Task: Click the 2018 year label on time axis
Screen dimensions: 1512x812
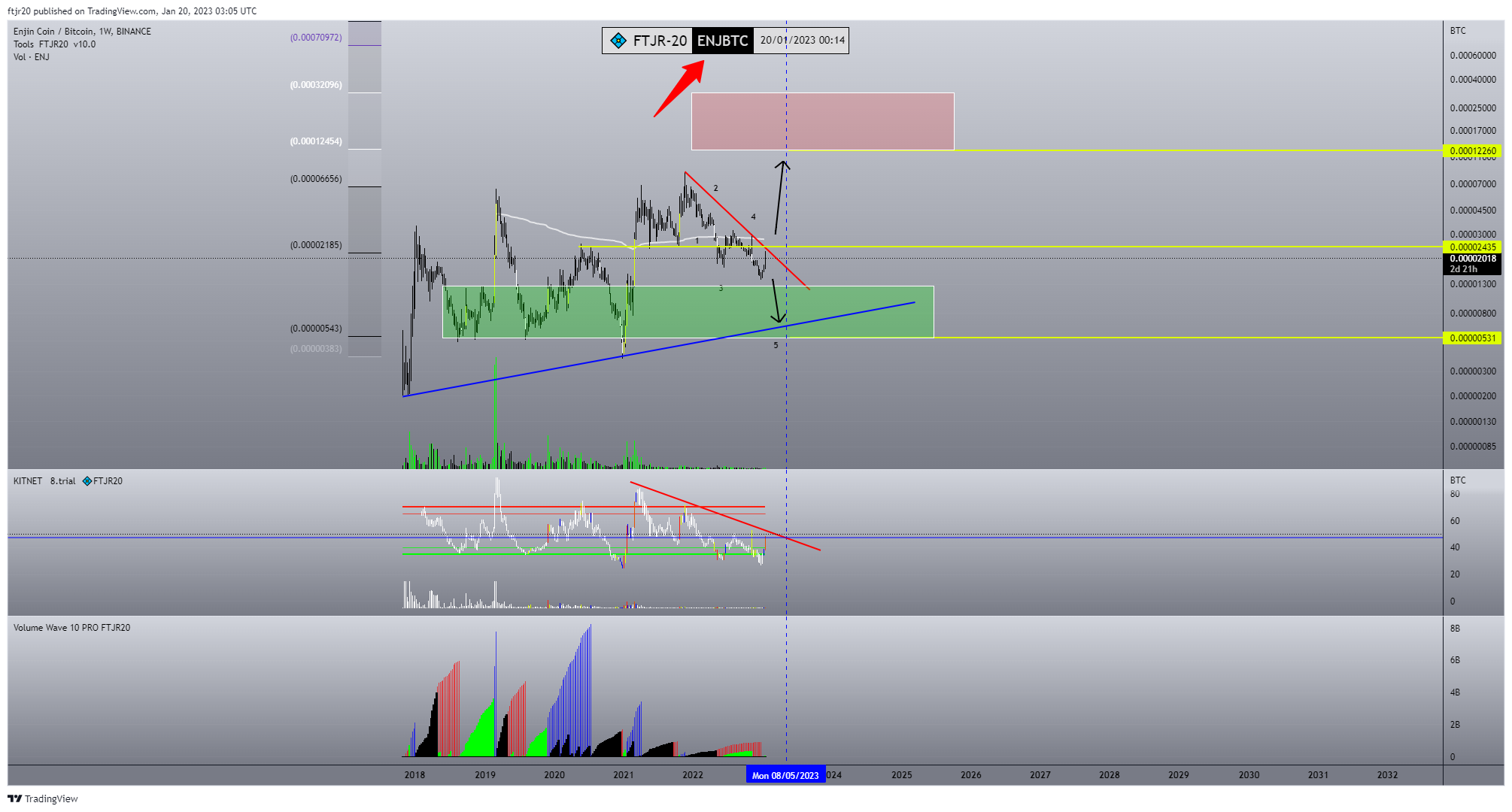Action: [414, 775]
